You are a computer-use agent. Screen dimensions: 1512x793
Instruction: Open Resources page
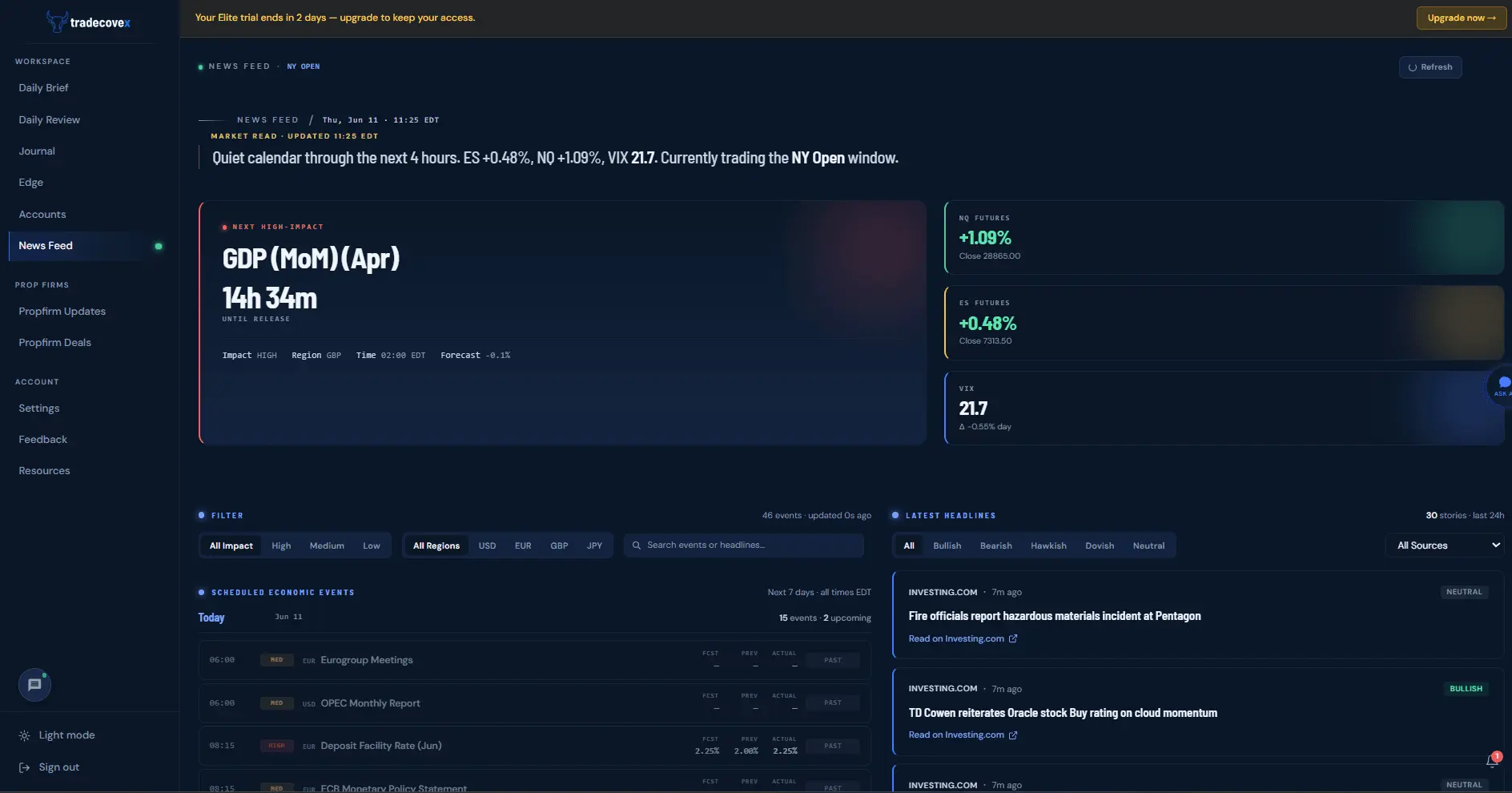[x=45, y=470]
